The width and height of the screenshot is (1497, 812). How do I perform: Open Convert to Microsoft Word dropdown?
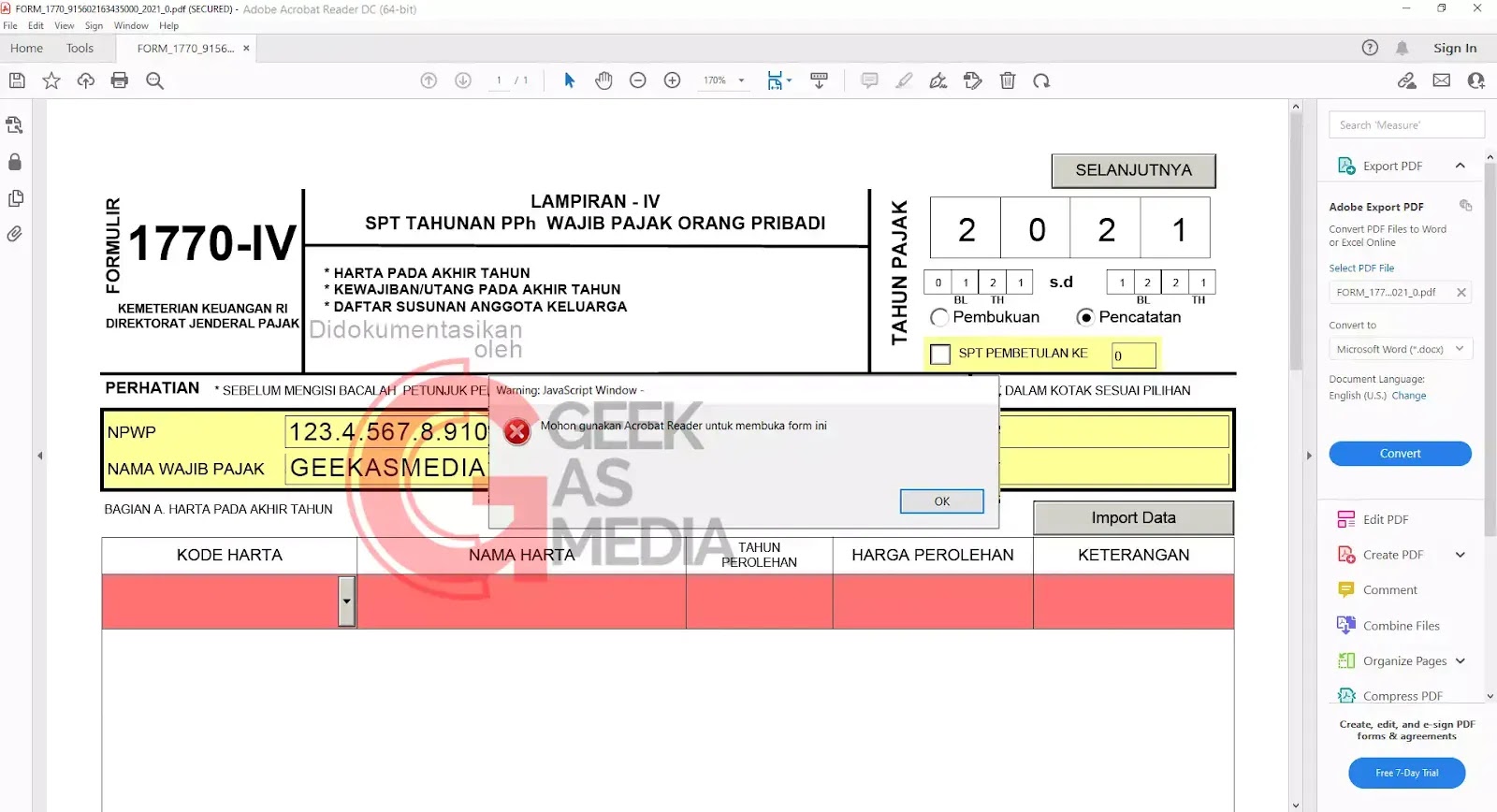(1401, 349)
